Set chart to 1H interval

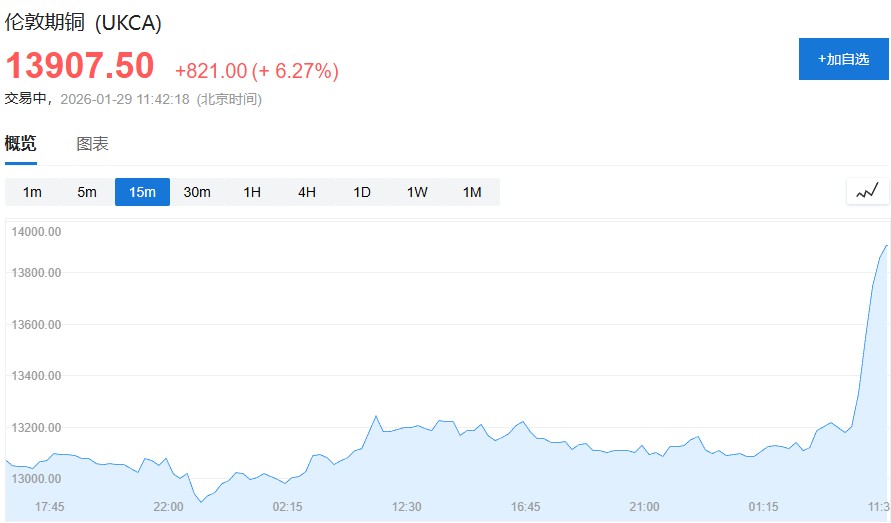click(x=252, y=192)
